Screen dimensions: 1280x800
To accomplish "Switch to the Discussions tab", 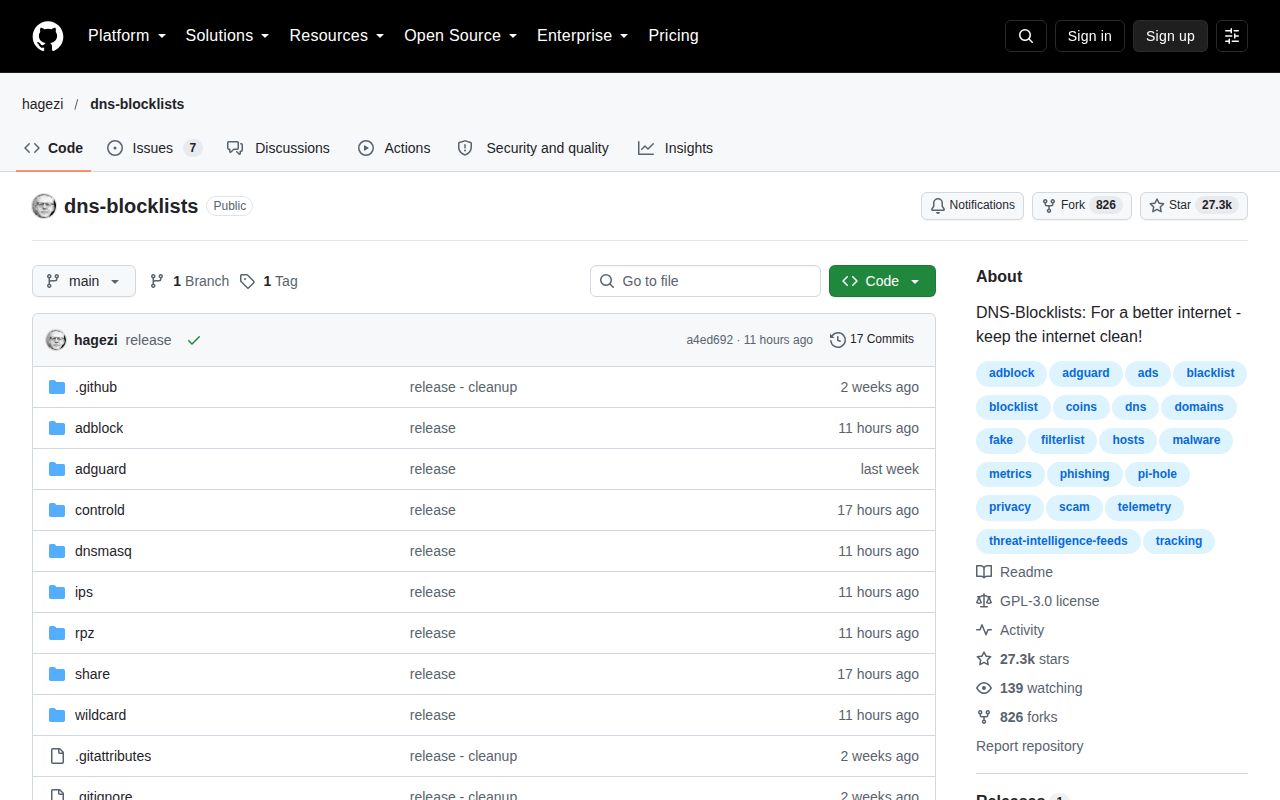I will coord(278,148).
